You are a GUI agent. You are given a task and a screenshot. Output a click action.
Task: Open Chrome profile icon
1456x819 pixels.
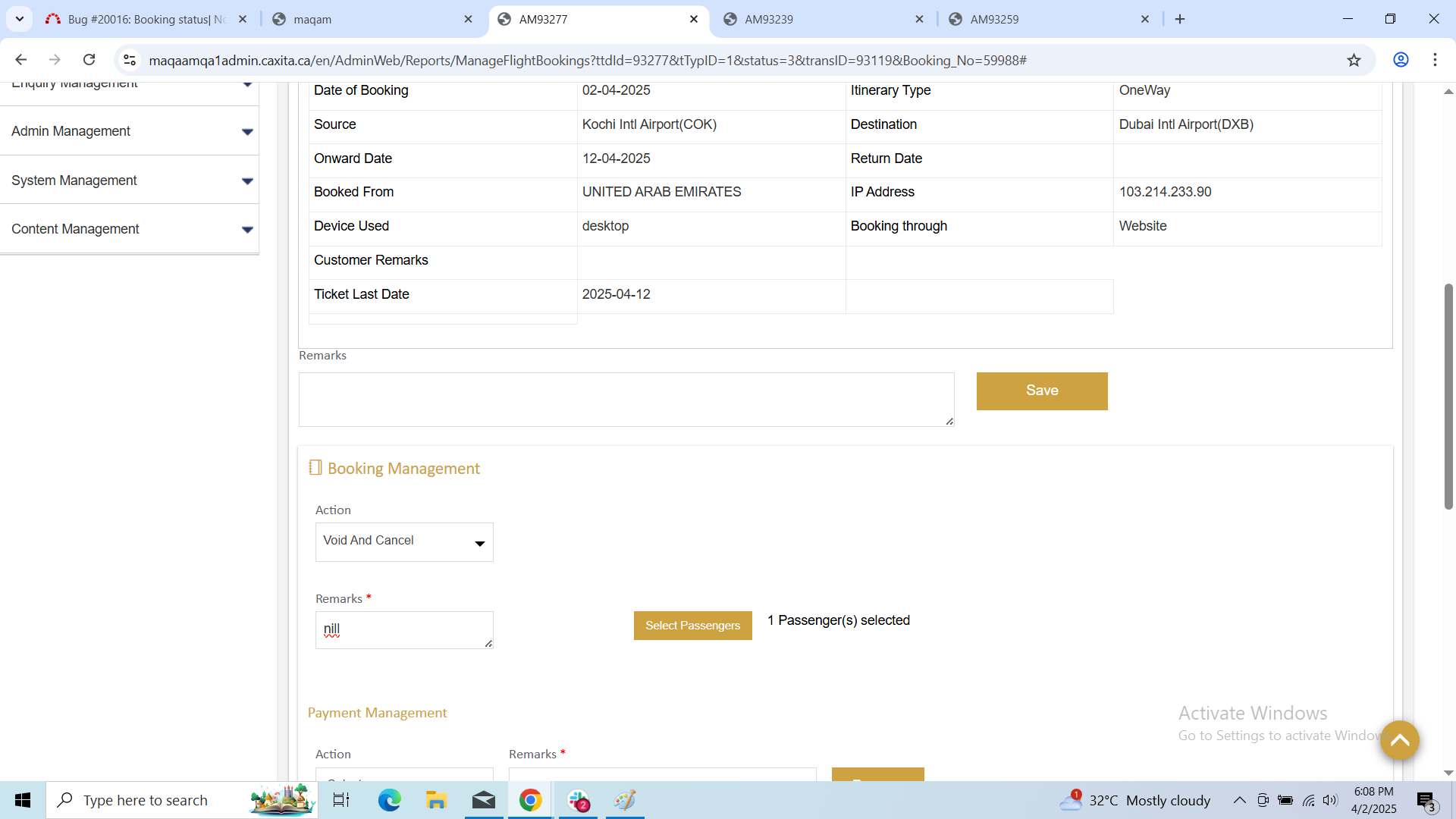pyautogui.click(x=1401, y=60)
